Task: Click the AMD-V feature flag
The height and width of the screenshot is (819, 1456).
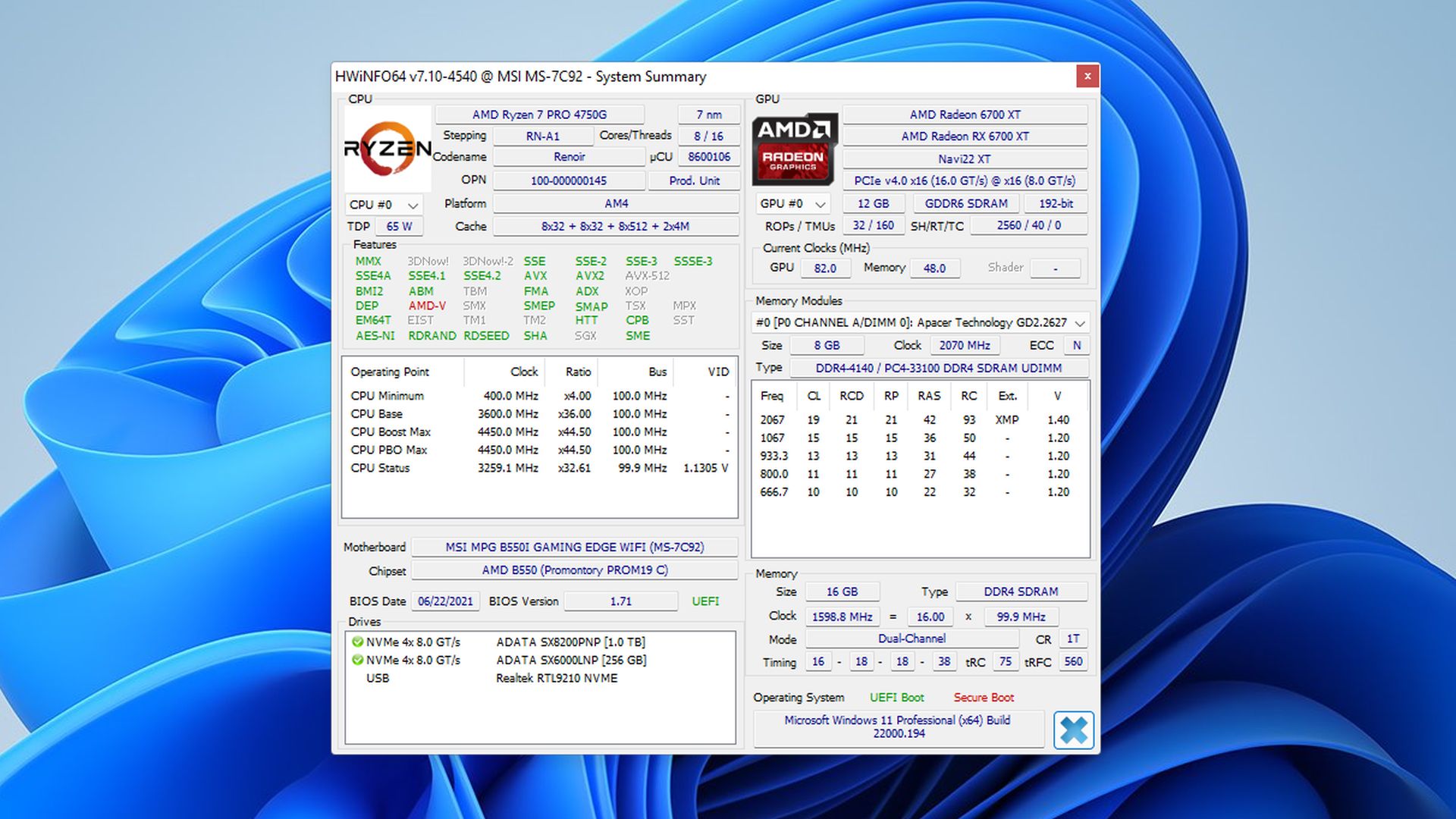Action: [x=427, y=306]
